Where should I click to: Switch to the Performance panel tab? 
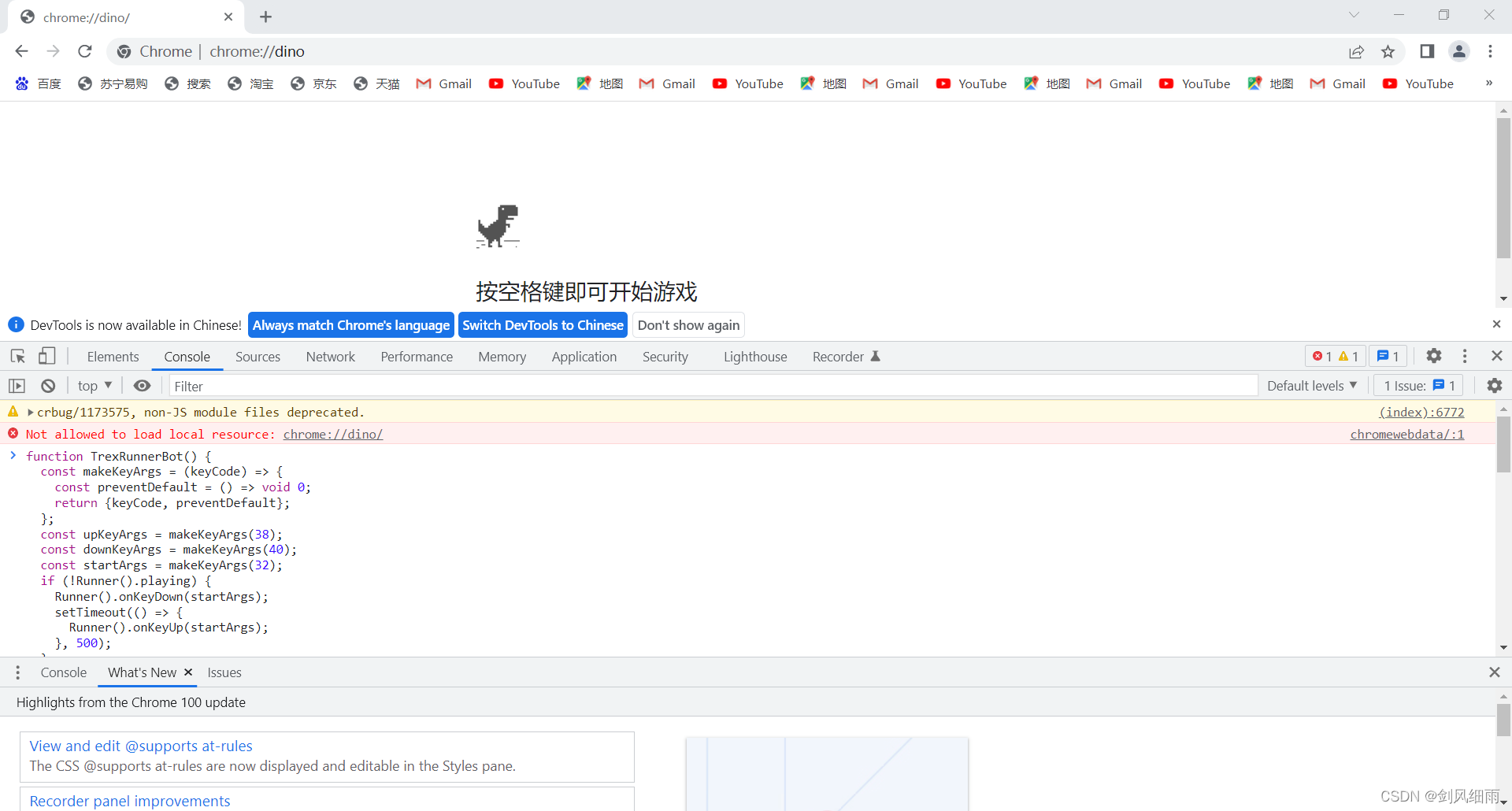click(x=417, y=357)
